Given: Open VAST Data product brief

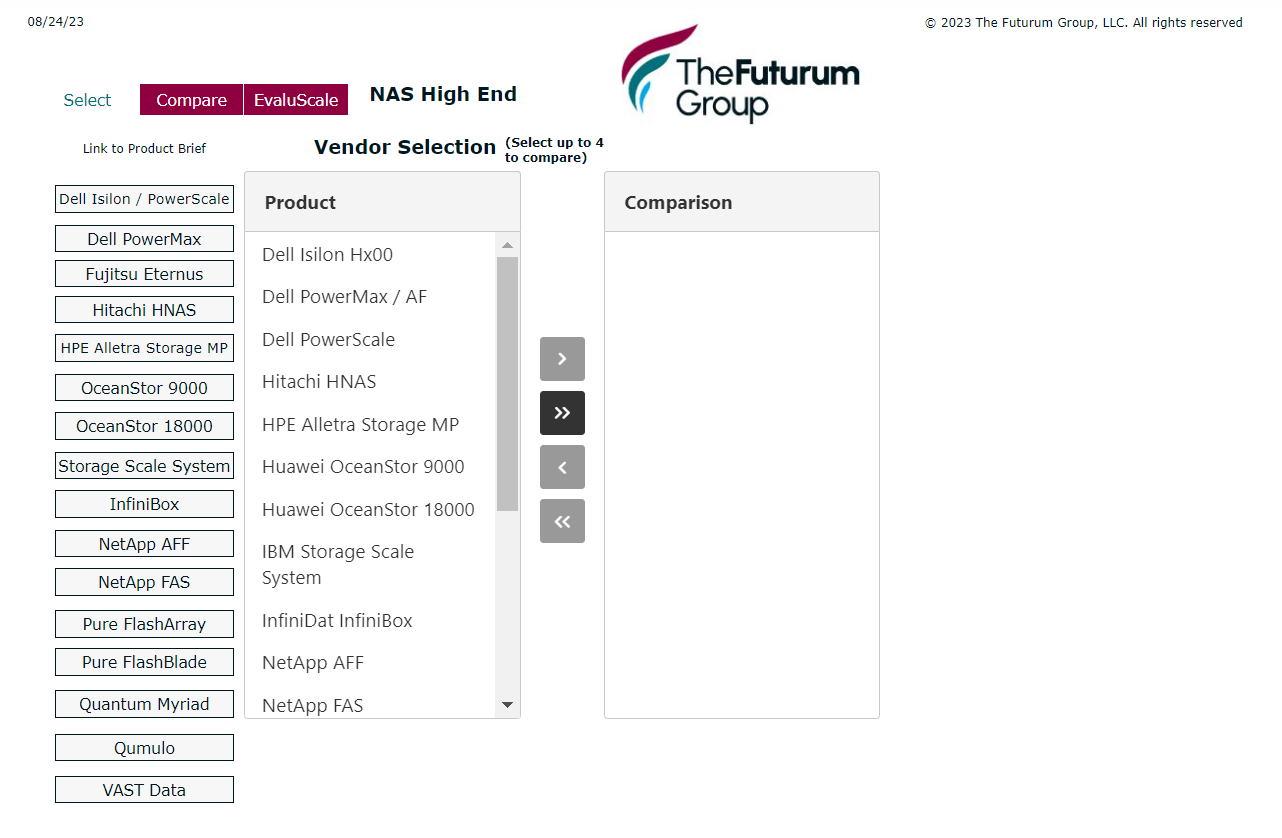Looking at the screenshot, I should (x=144, y=790).
